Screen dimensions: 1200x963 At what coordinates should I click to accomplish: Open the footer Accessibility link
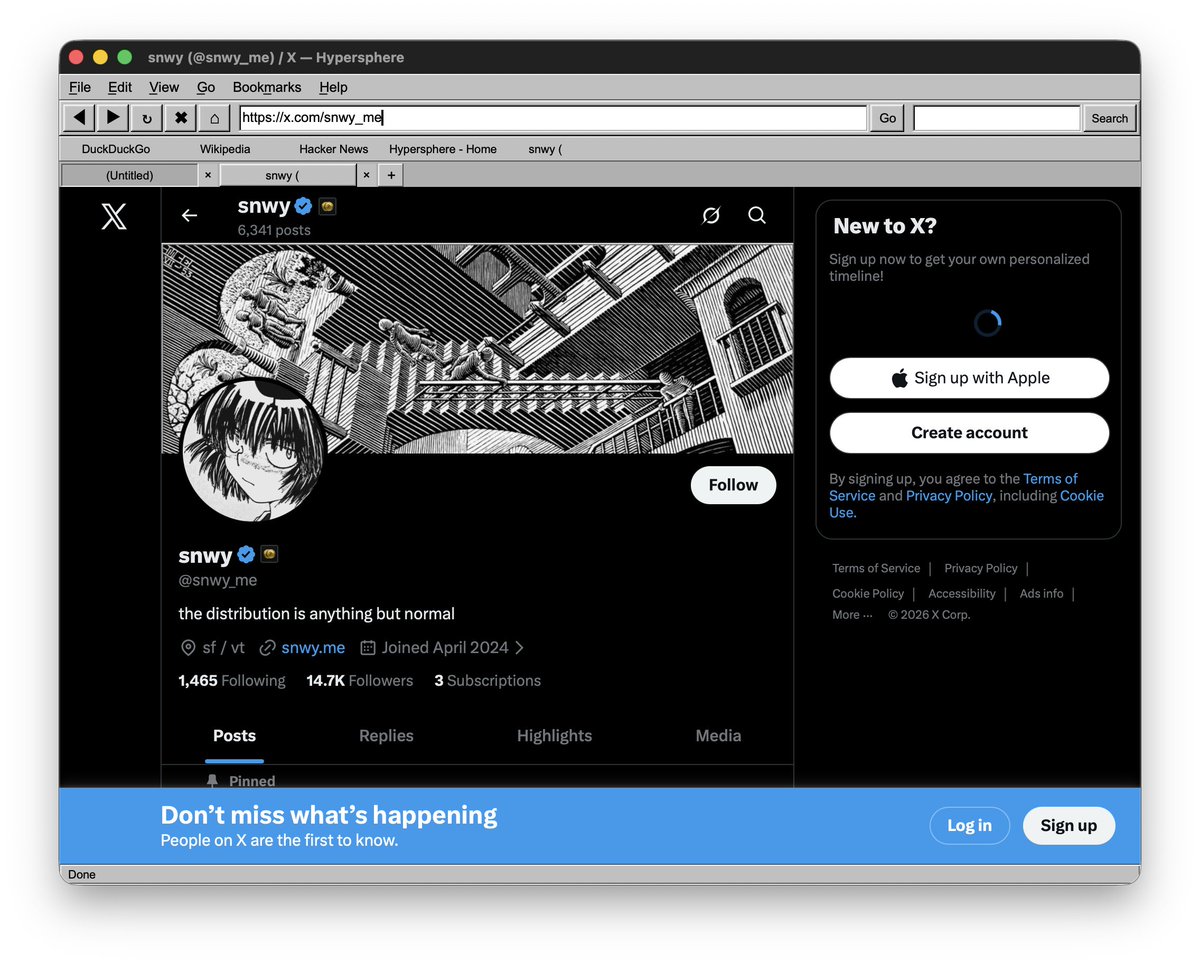coord(962,594)
